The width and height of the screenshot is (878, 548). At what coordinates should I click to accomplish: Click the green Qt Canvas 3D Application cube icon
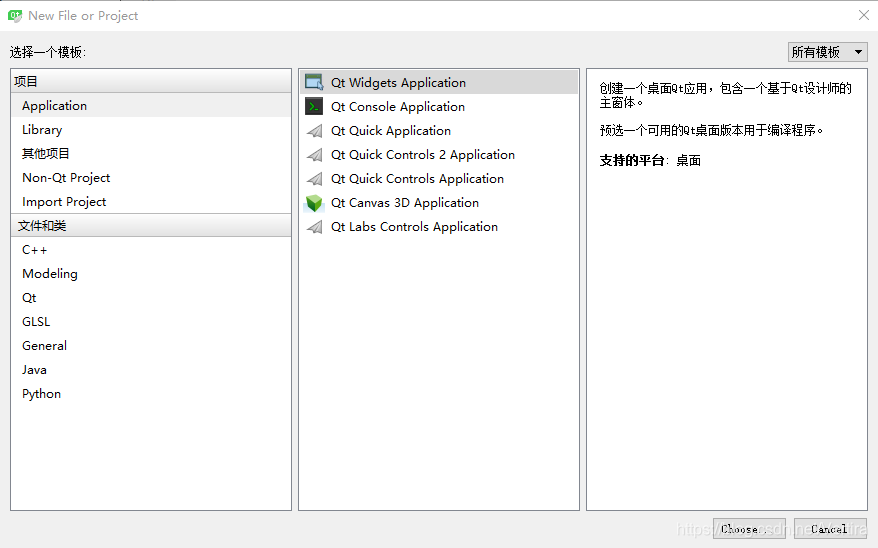314,203
